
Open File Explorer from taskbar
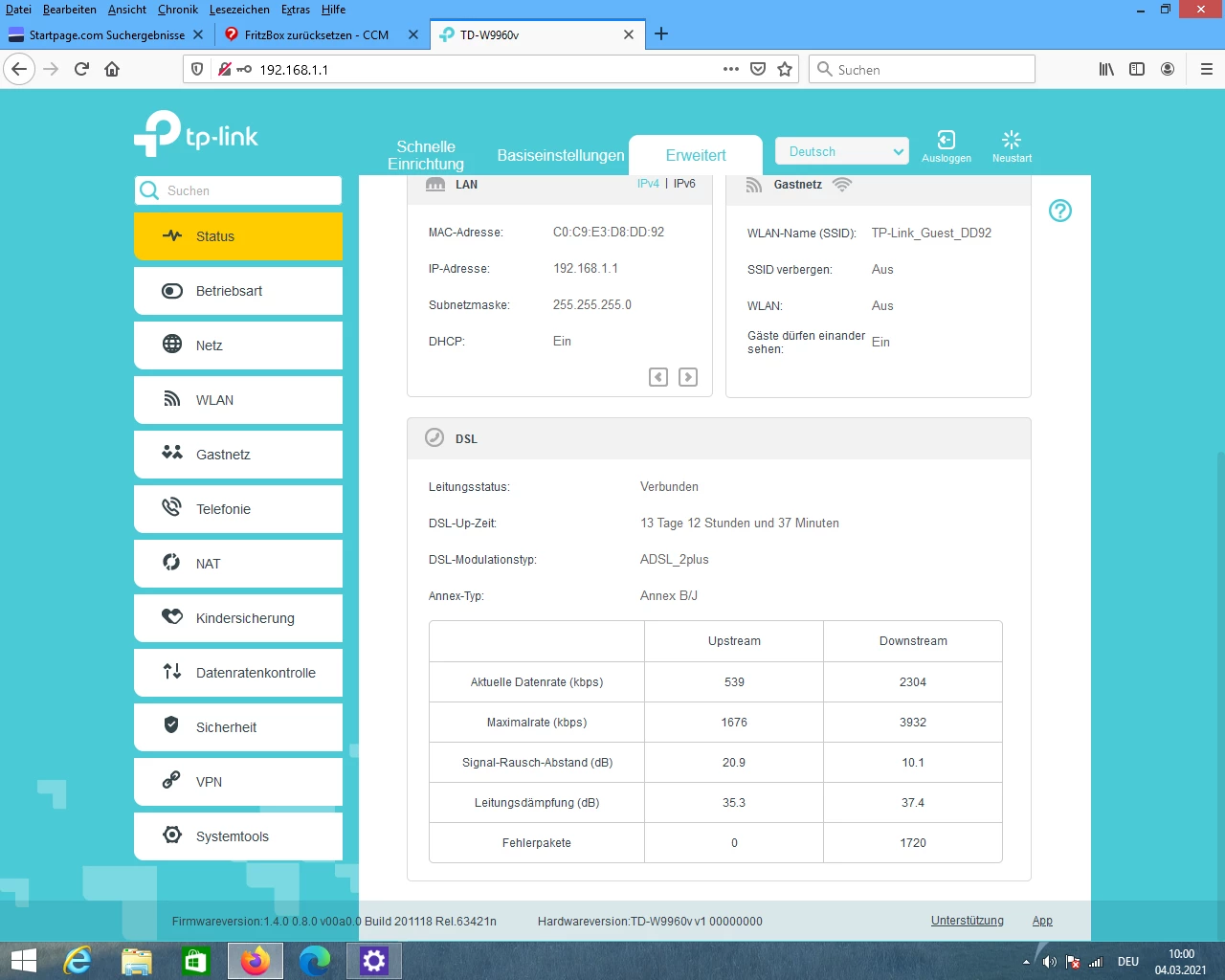pyautogui.click(x=137, y=961)
